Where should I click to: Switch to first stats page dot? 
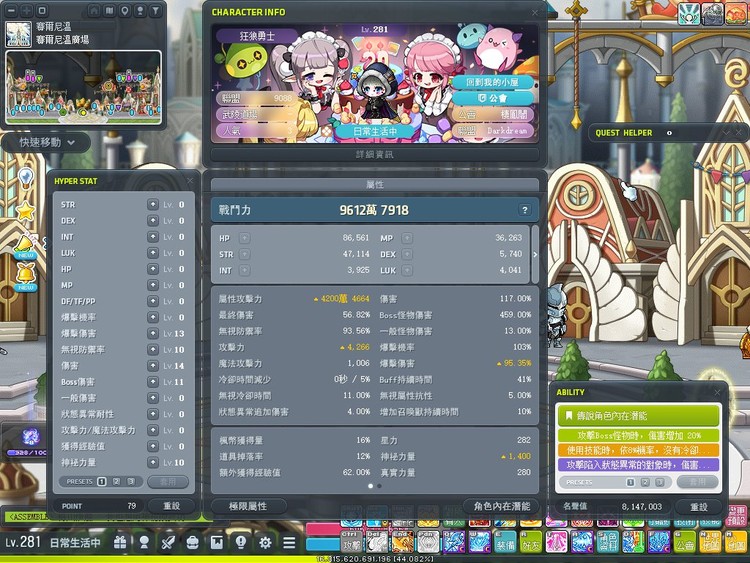click(370, 486)
